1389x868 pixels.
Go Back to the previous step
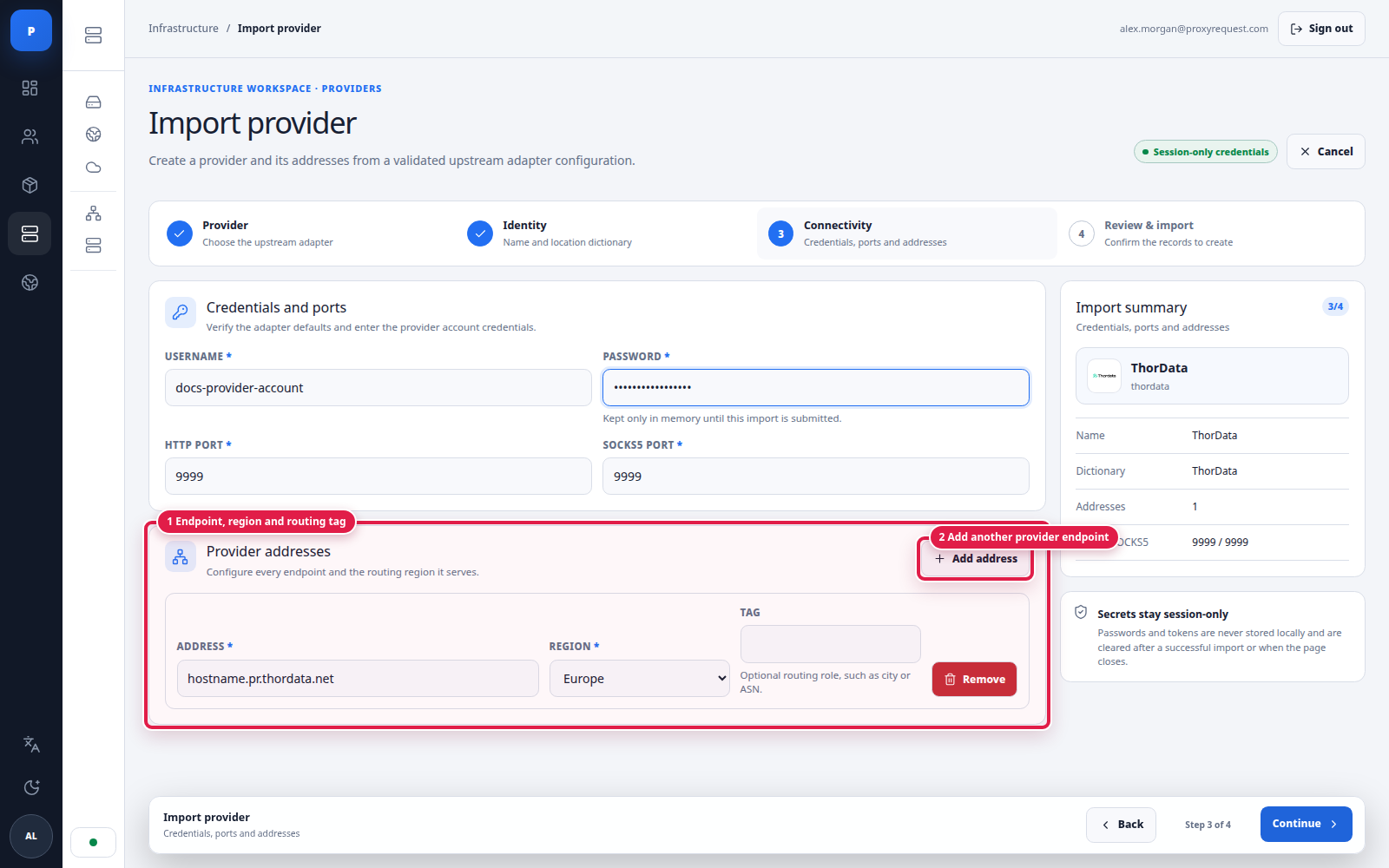1121,825
